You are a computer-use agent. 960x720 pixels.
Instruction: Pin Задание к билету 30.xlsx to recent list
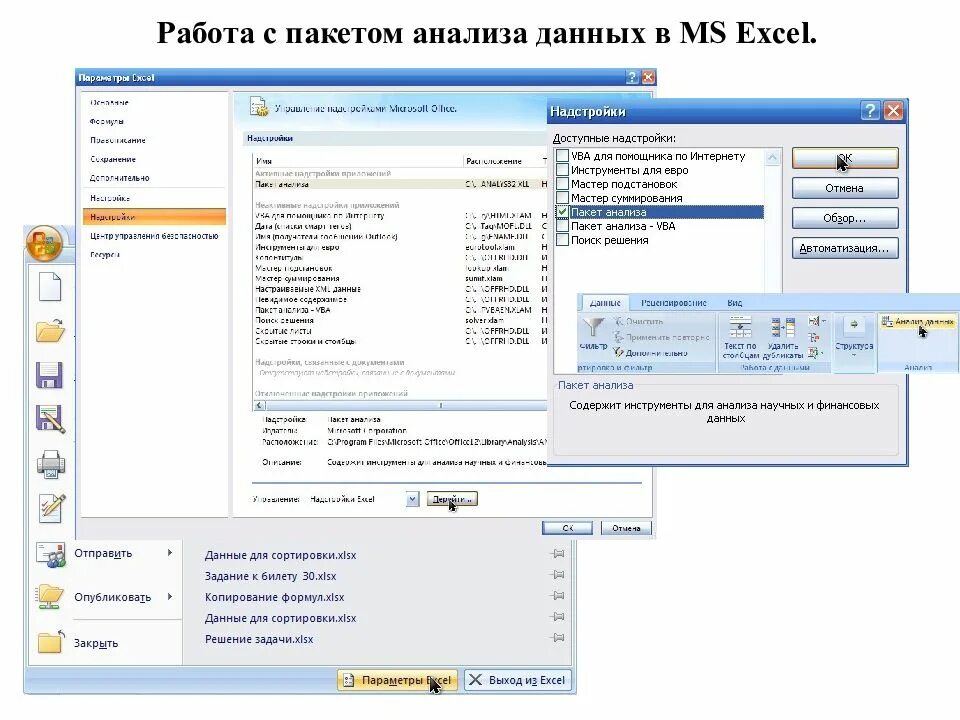coord(558,575)
